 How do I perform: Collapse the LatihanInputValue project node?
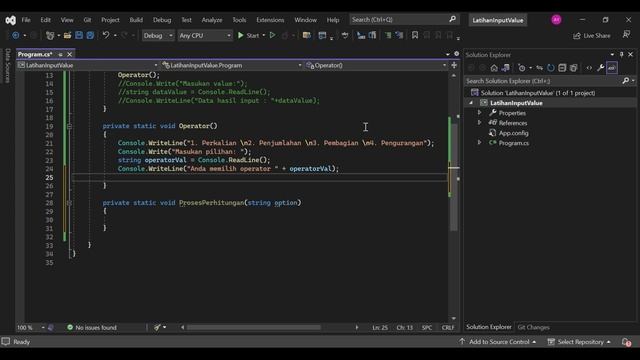tap(471, 103)
